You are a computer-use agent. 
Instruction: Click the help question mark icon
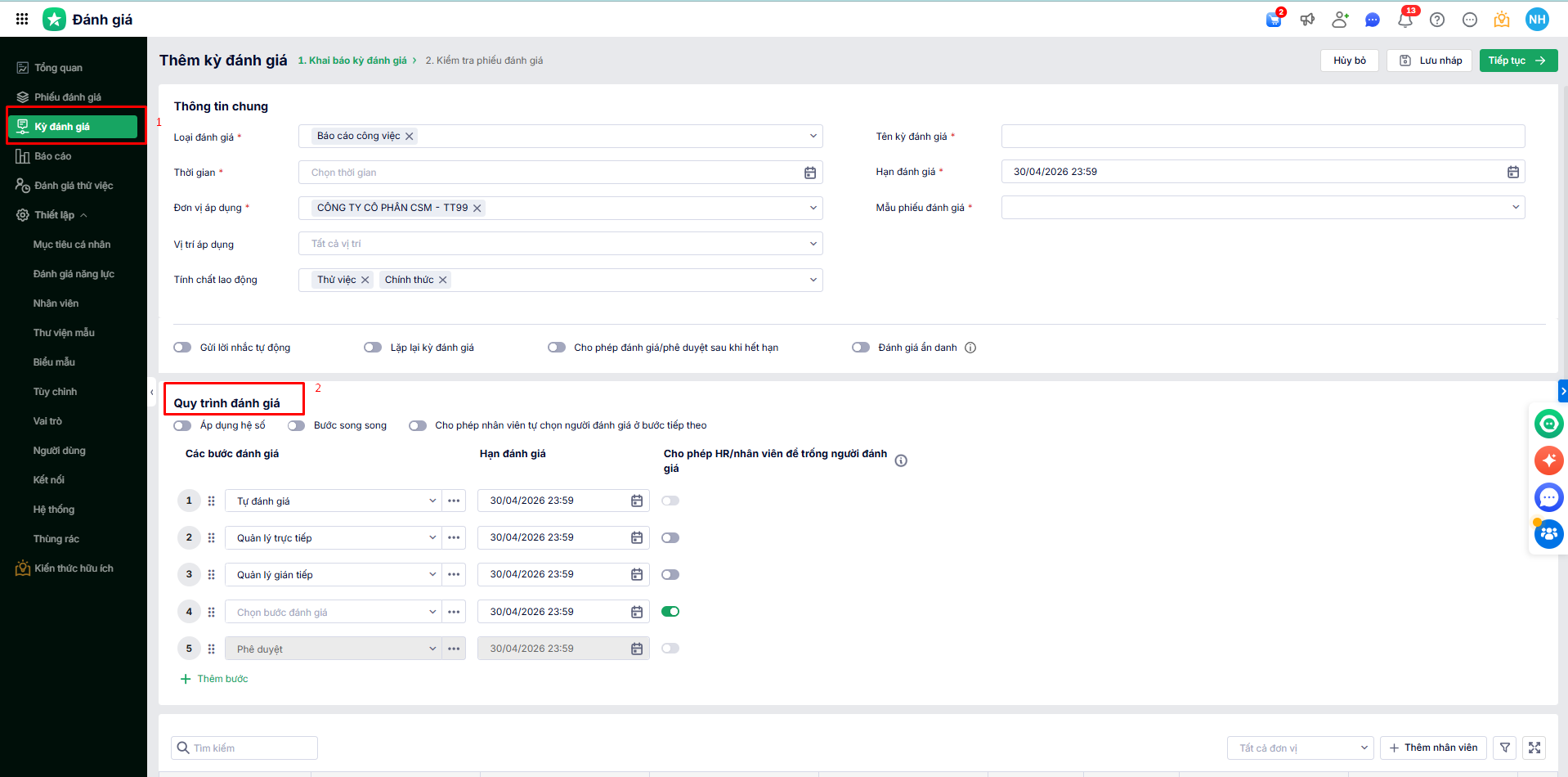[x=1437, y=20]
